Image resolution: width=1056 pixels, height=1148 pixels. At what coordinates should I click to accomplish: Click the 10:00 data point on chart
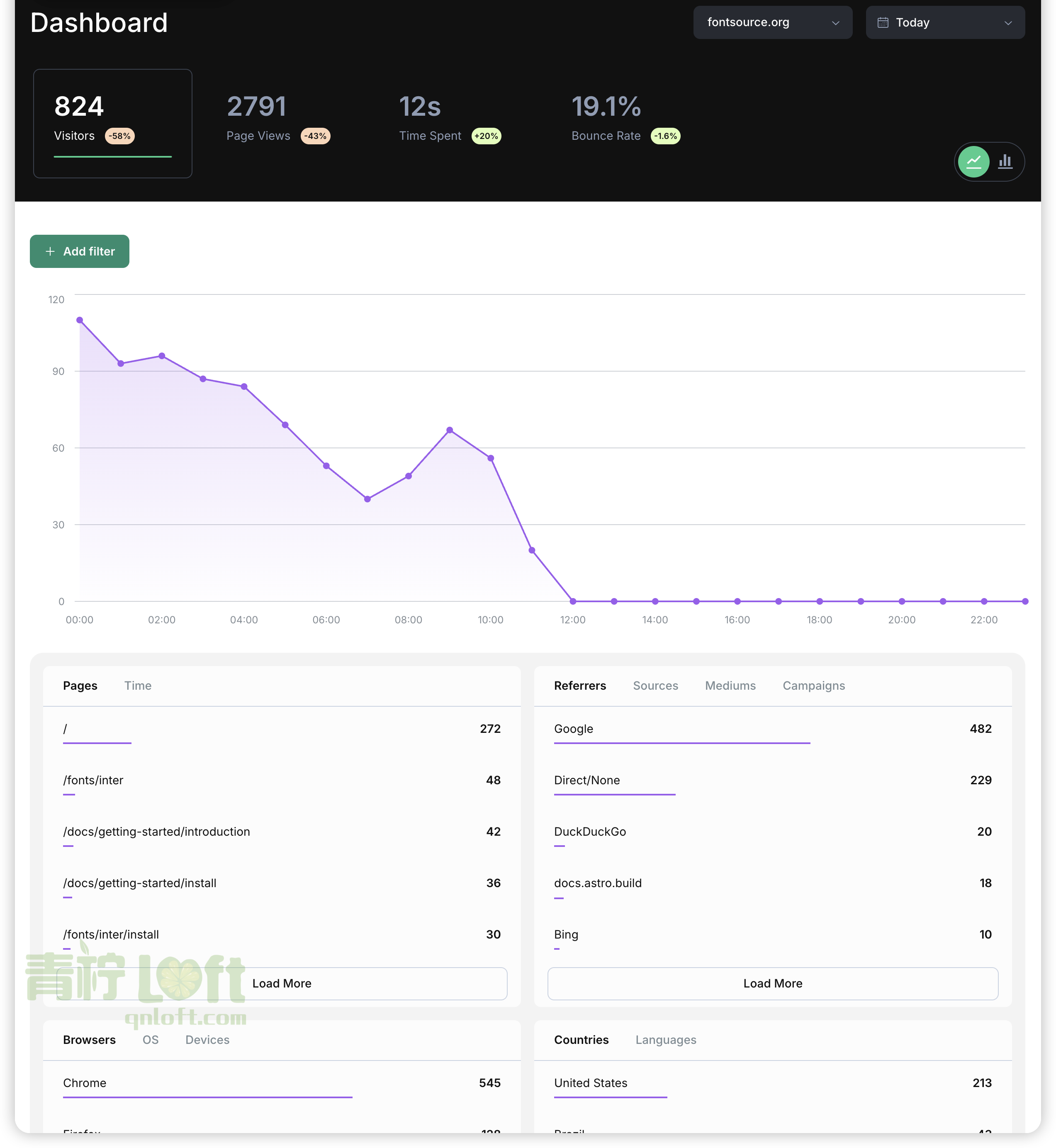490,458
